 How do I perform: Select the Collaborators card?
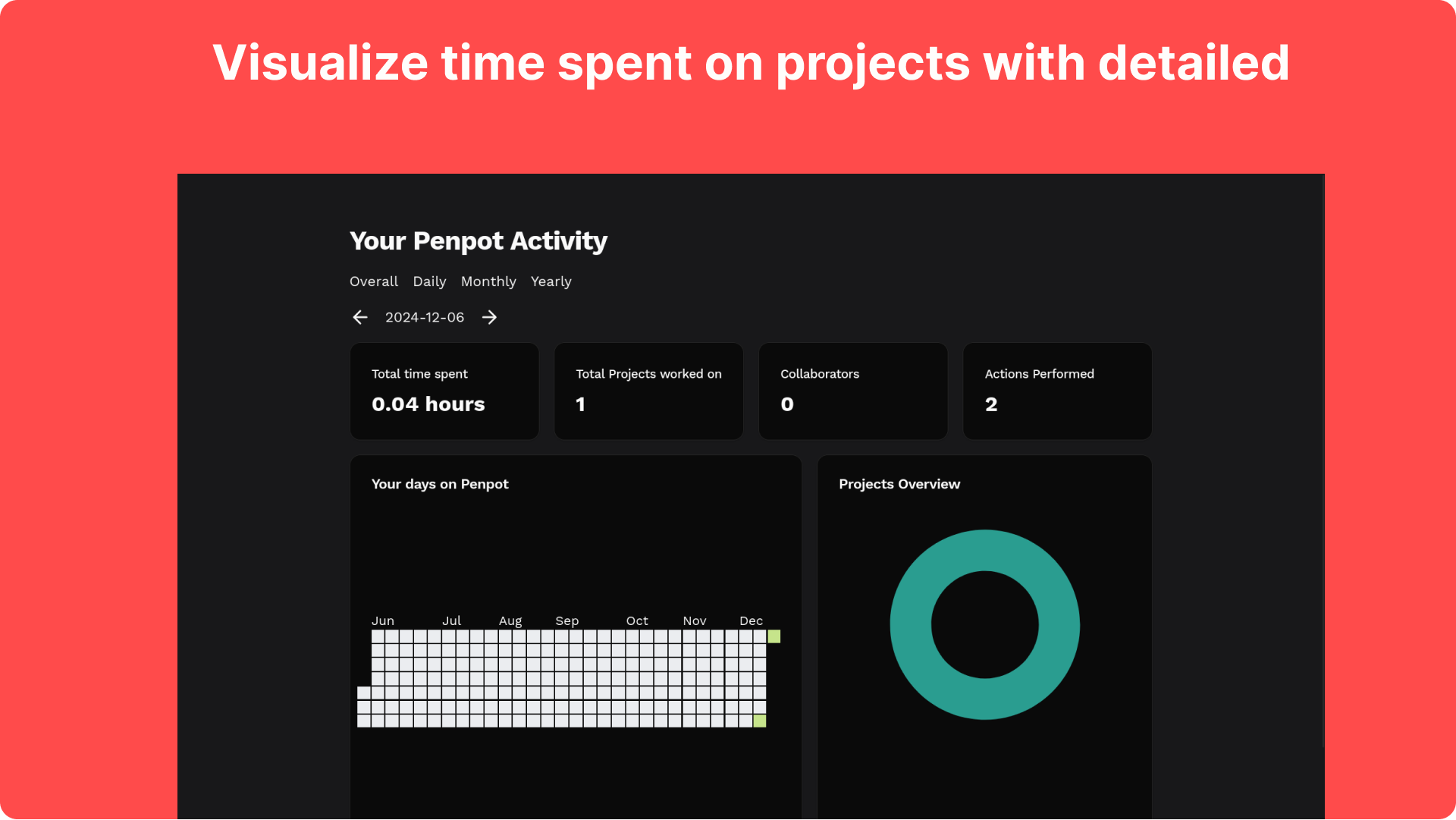pos(853,391)
